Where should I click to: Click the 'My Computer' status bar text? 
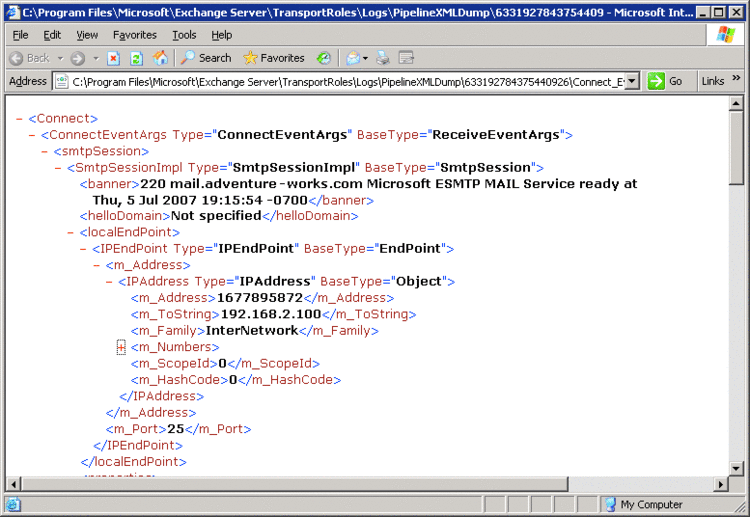point(651,505)
